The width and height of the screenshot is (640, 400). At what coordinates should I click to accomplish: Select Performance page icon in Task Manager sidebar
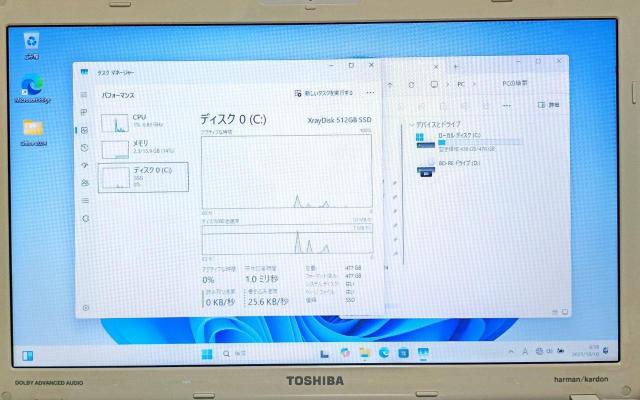tap(84, 130)
